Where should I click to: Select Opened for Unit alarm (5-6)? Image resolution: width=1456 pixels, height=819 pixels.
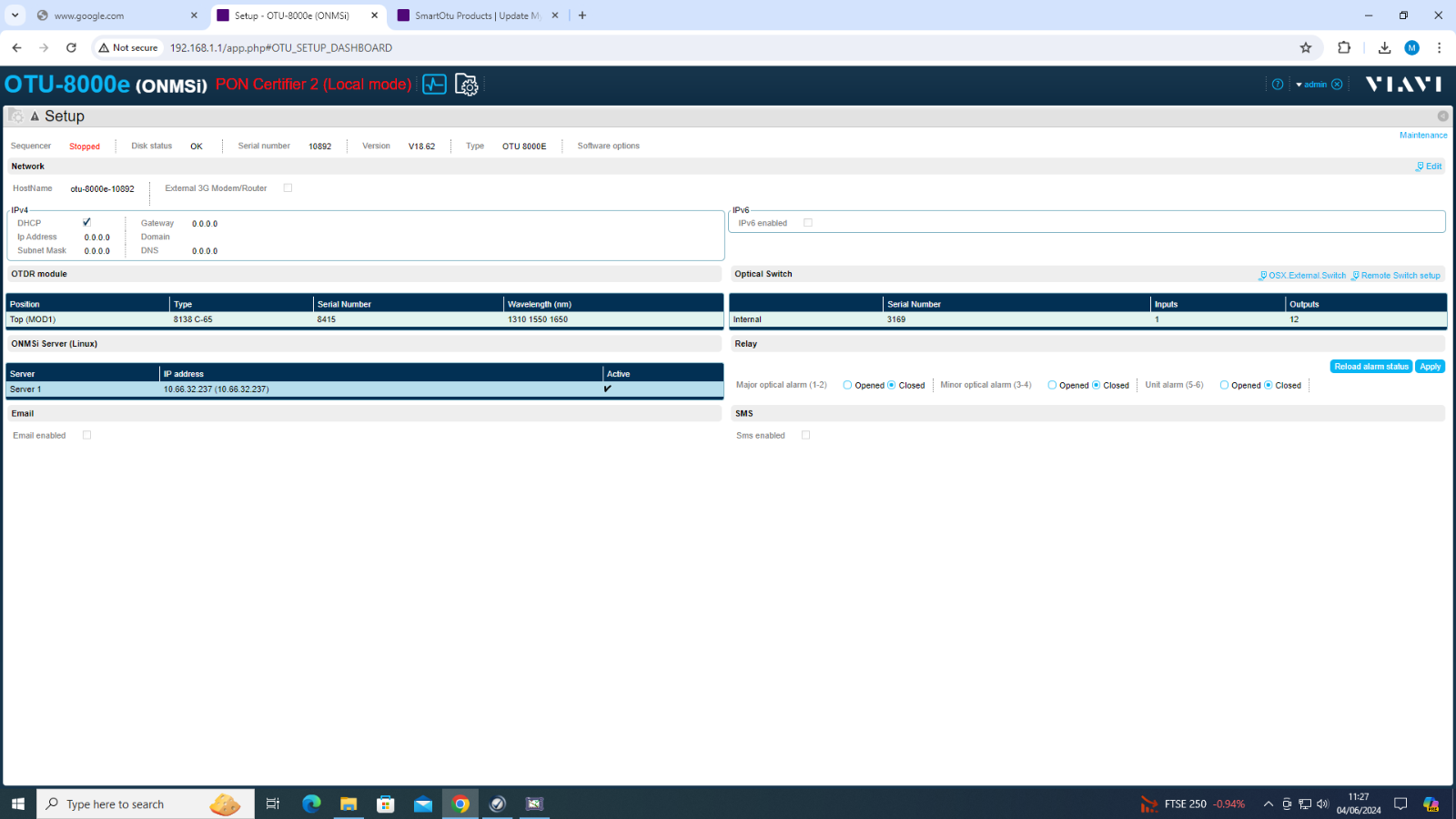click(x=1224, y=385)
